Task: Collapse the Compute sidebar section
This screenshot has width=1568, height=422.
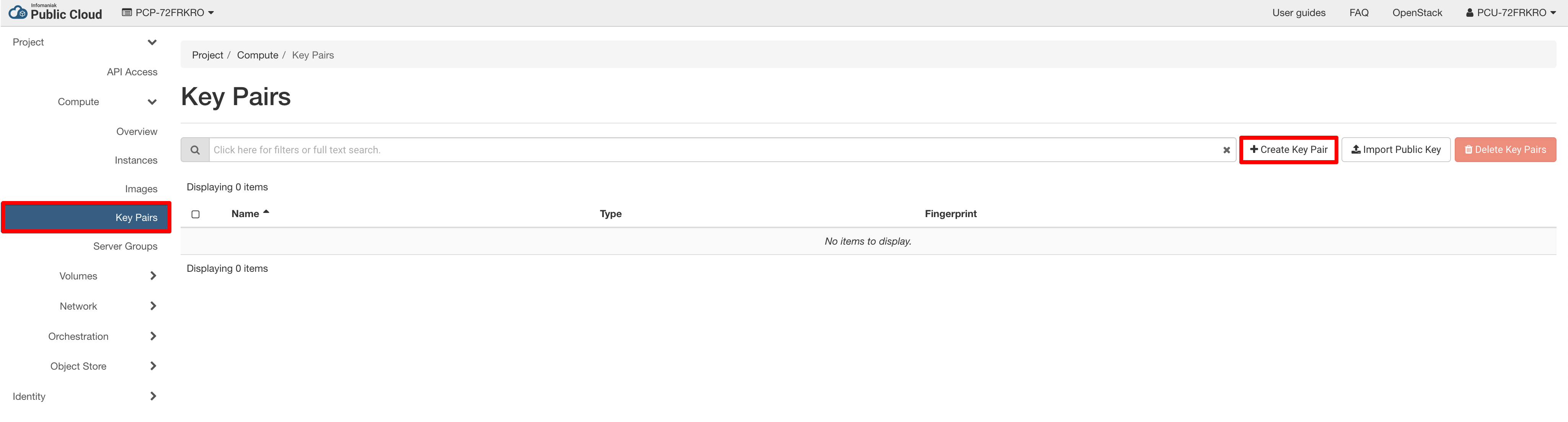Action: [108, 102]
